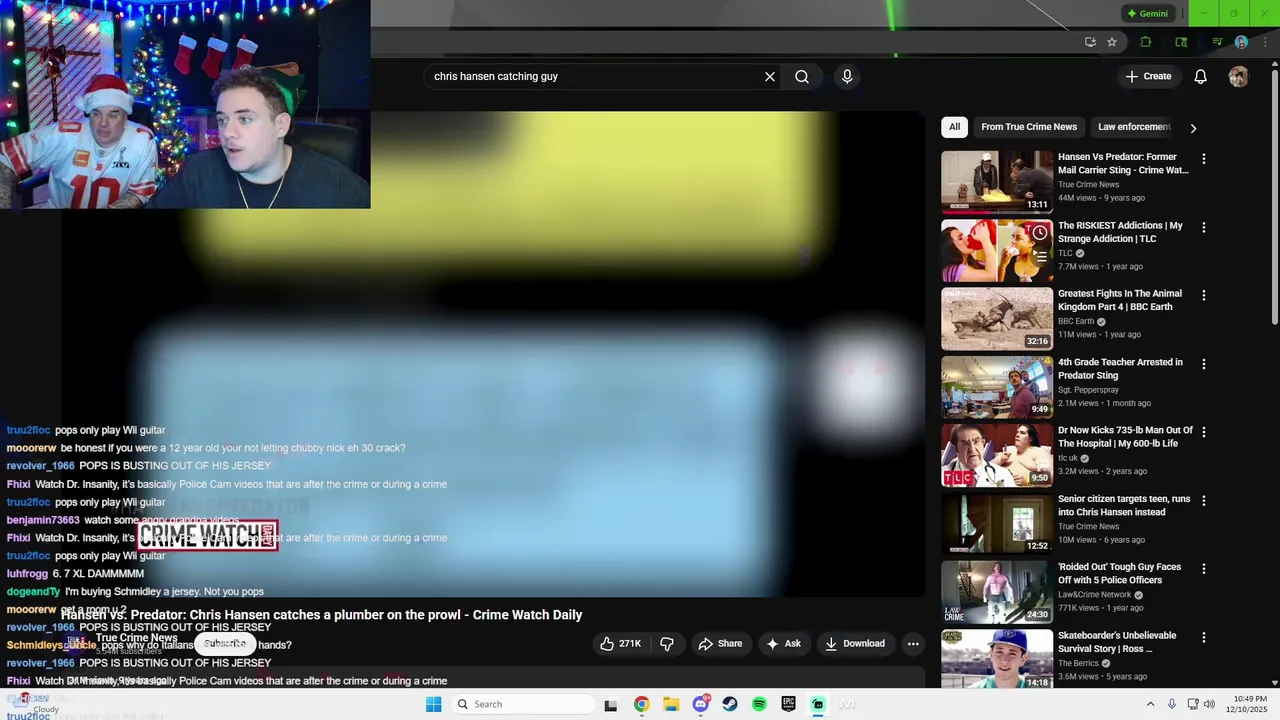Show next category chips with right arrow
The width and height of the screenshot is (1280, 720).
(1193, 128)
